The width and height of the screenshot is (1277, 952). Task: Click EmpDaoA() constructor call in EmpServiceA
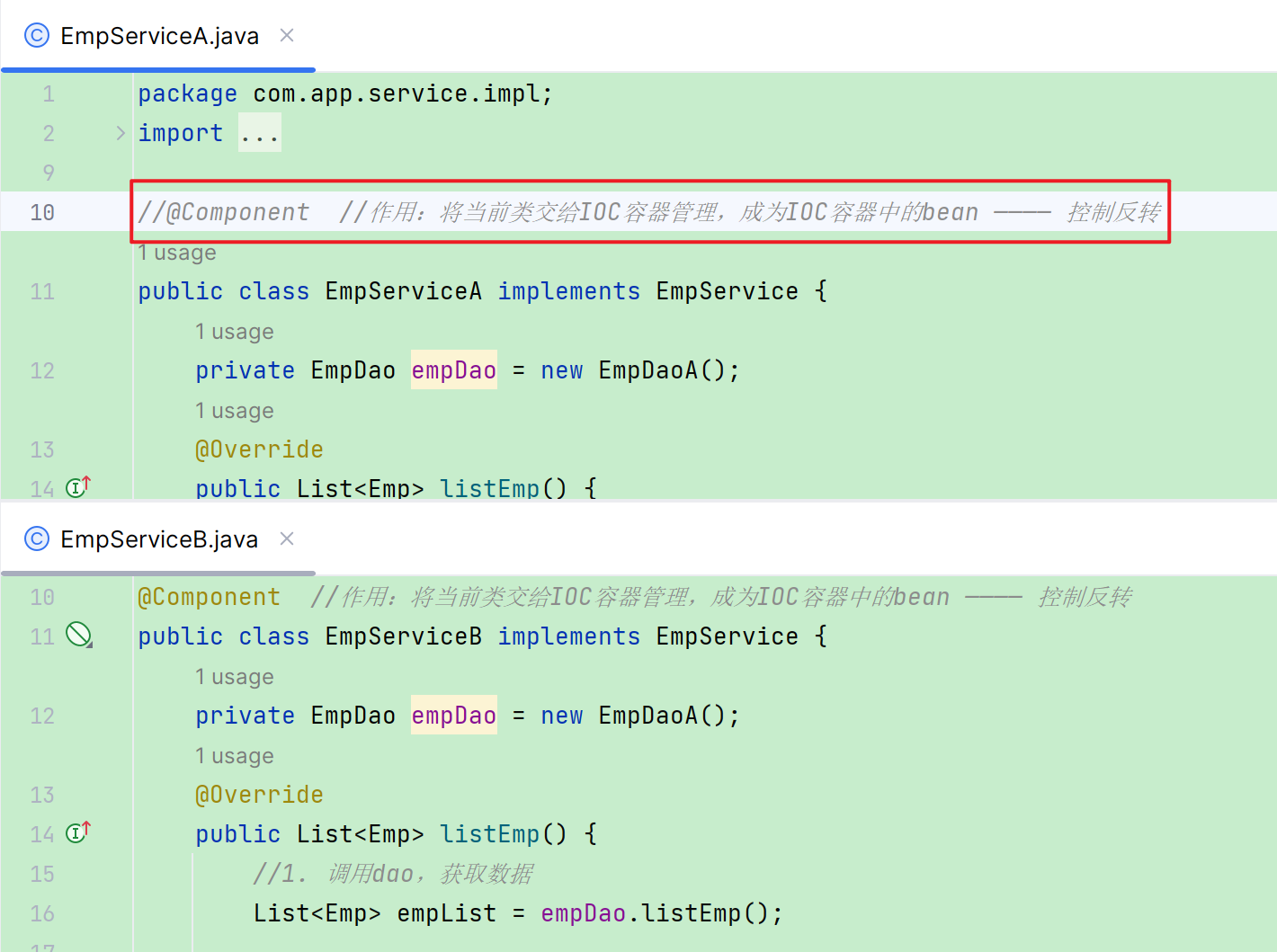[661, 370]
